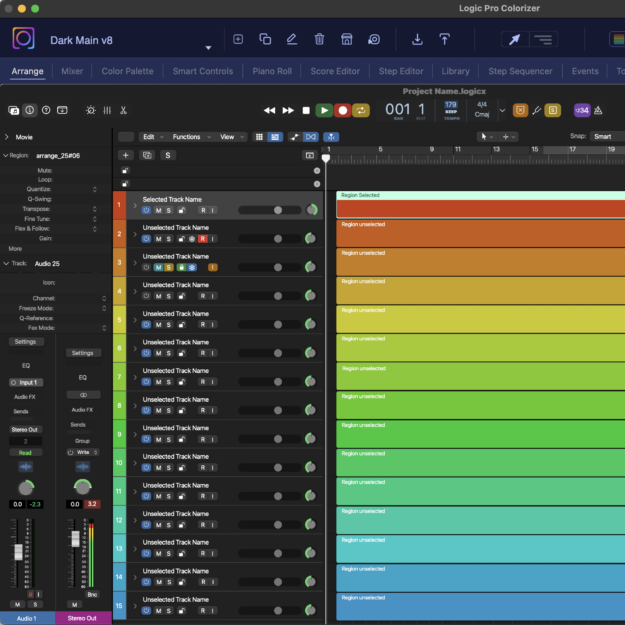Toggle the flex view icon
Viewport: 625px width, 625px height.
pos(311,137)
